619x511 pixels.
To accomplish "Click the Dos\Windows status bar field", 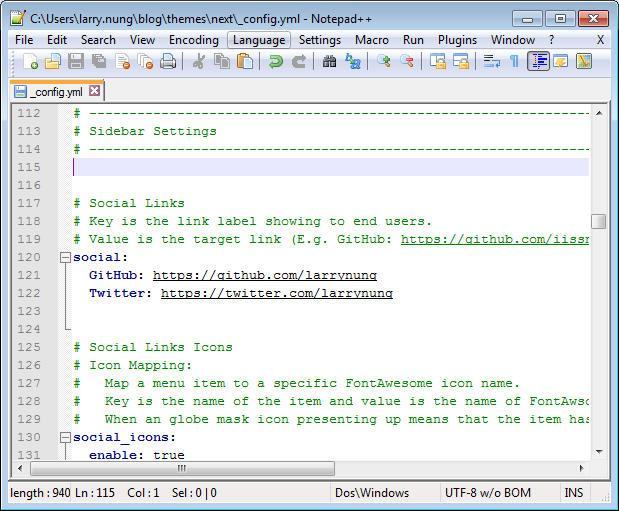I will 385,493.
